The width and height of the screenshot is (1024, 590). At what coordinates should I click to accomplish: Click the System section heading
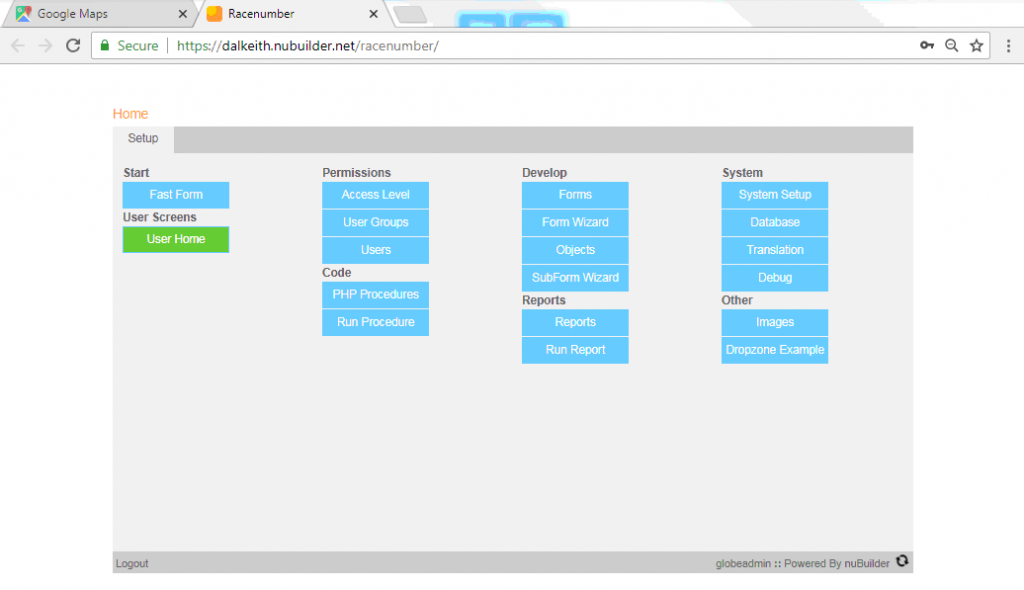point(743,172)
